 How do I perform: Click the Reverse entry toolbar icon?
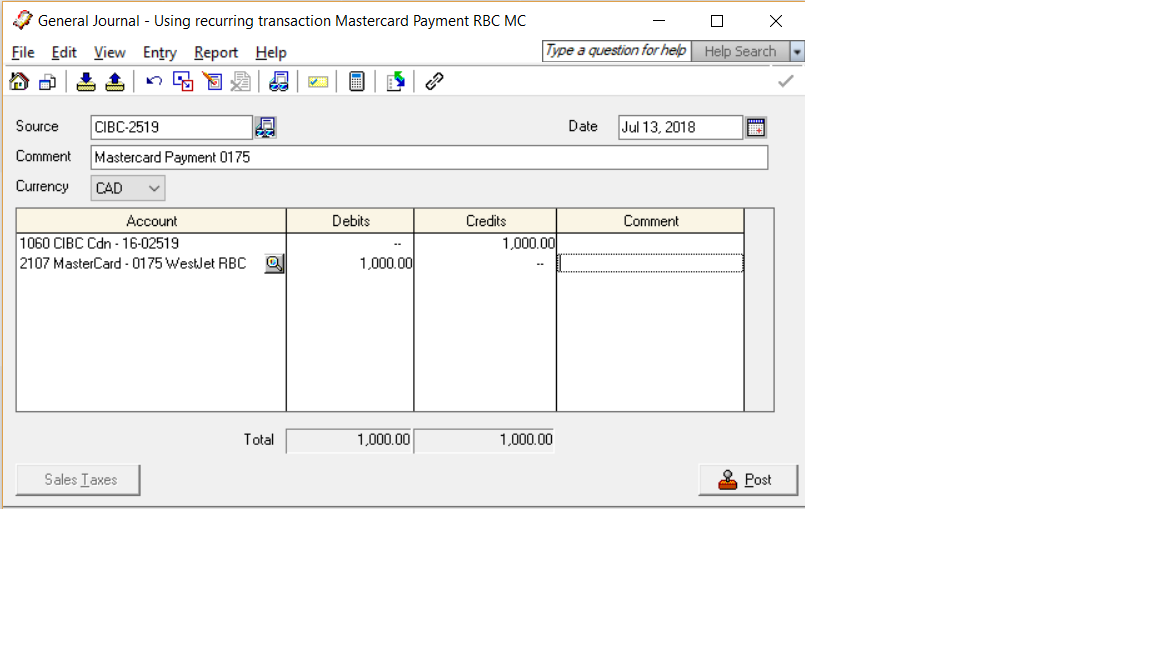pos(183,82)
